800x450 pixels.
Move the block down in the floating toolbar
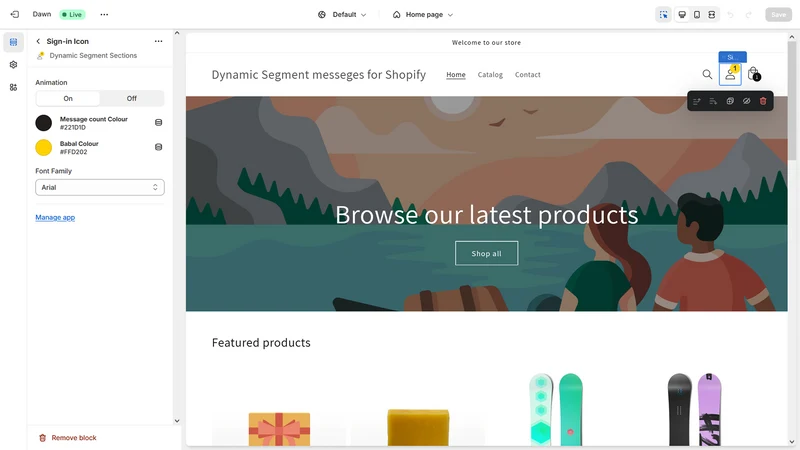click(x=713, y=101)
